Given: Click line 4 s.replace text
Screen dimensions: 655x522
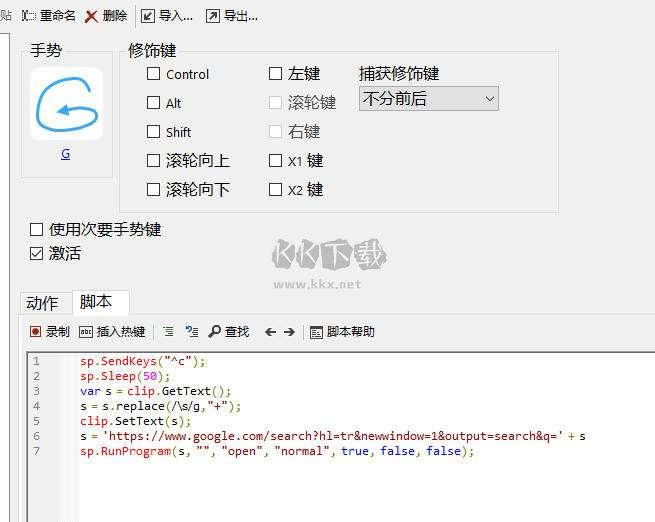Looking at the screenshot, I should click(160, 406).
